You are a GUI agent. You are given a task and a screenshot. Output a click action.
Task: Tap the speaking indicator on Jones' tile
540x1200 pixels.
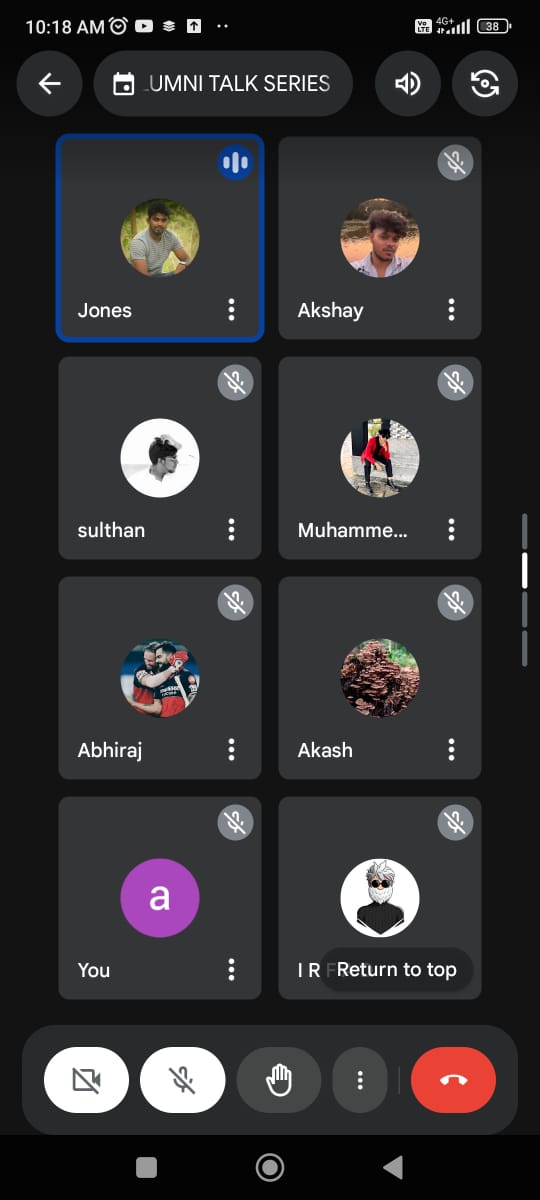pyautogui.click(x=235, y=162)
